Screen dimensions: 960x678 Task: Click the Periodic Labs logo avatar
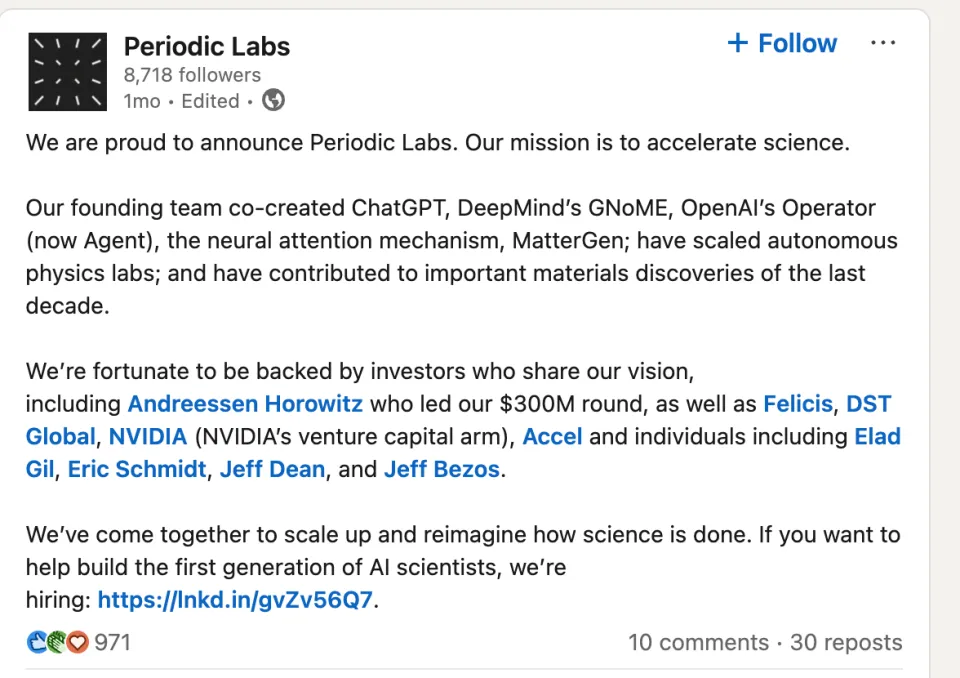tap(67, 71)
